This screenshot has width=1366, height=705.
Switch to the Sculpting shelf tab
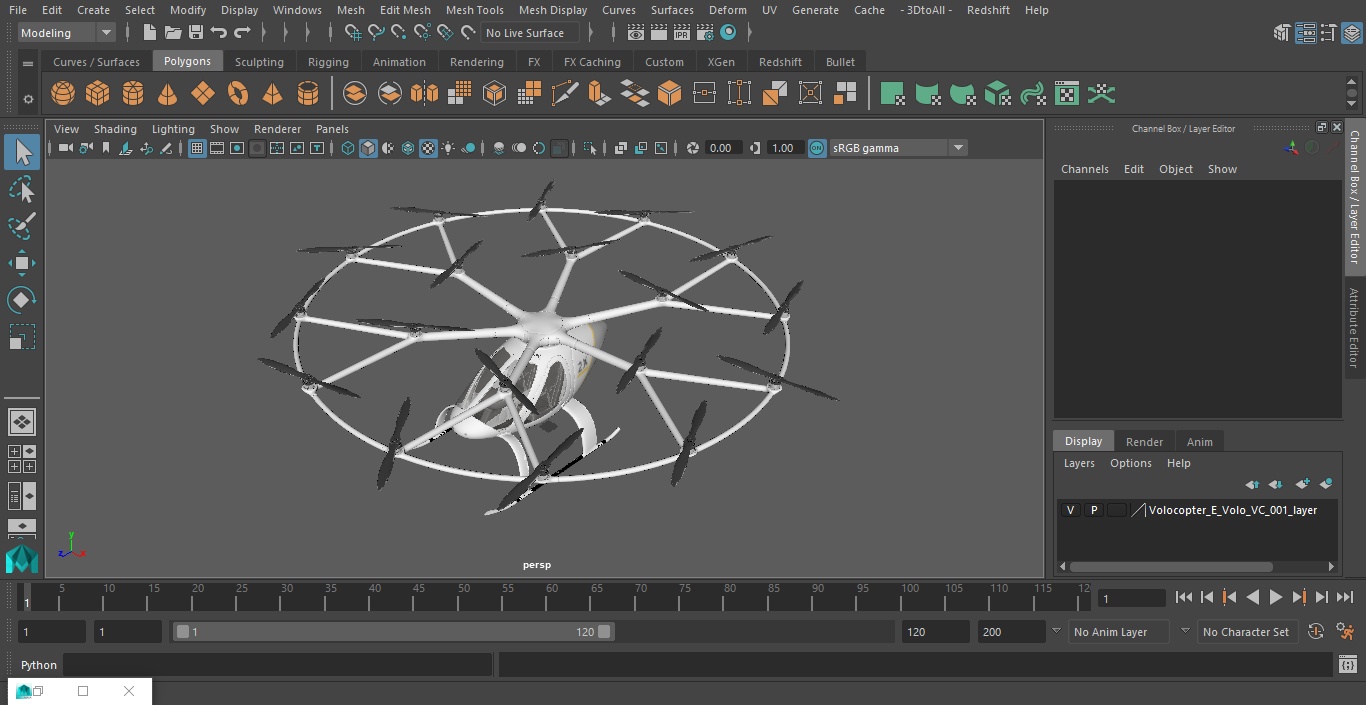pyautogui.click(x=259, y=62)
